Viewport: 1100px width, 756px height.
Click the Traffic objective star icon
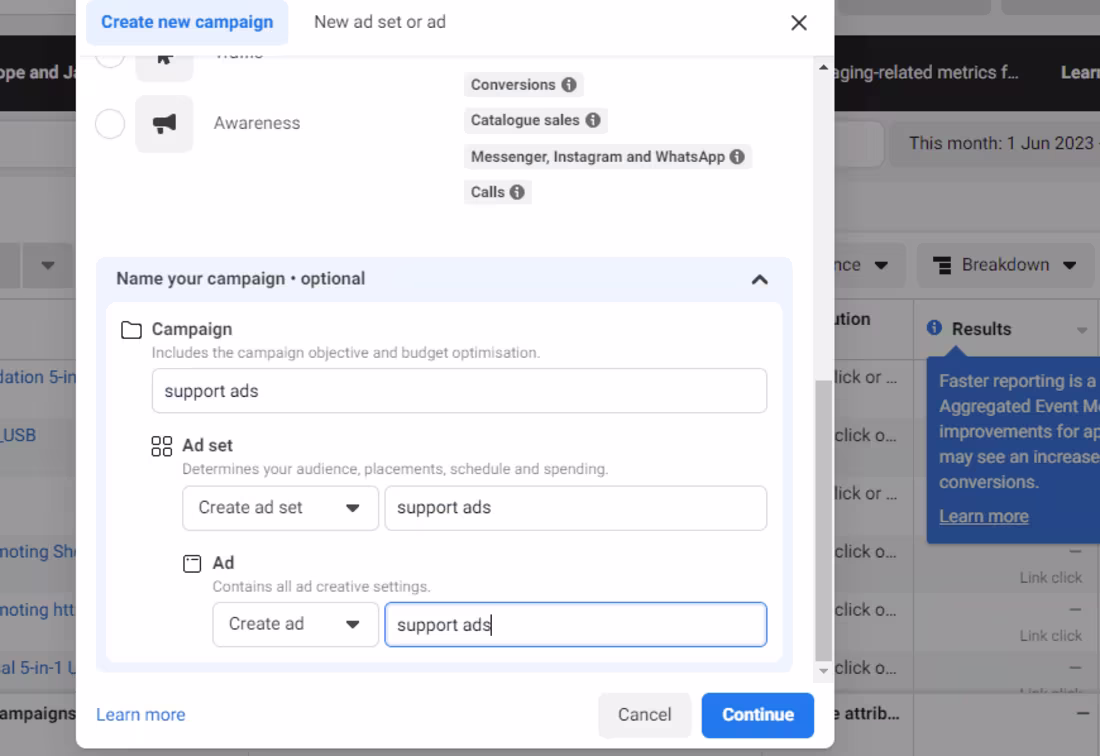[x=163, y=53]
